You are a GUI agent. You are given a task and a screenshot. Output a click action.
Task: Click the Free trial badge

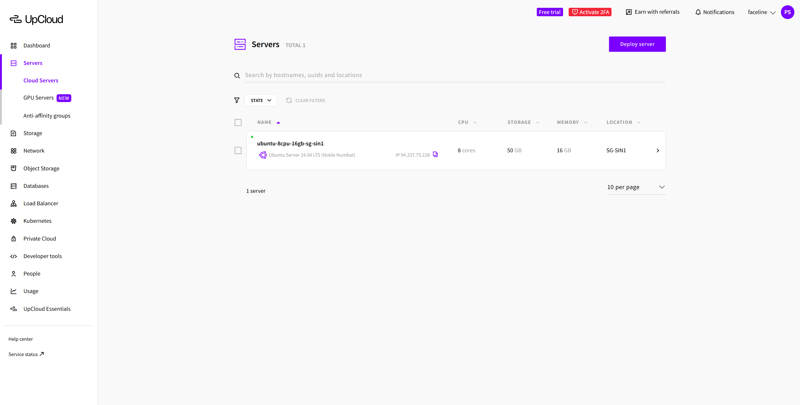tap(549, 12)
